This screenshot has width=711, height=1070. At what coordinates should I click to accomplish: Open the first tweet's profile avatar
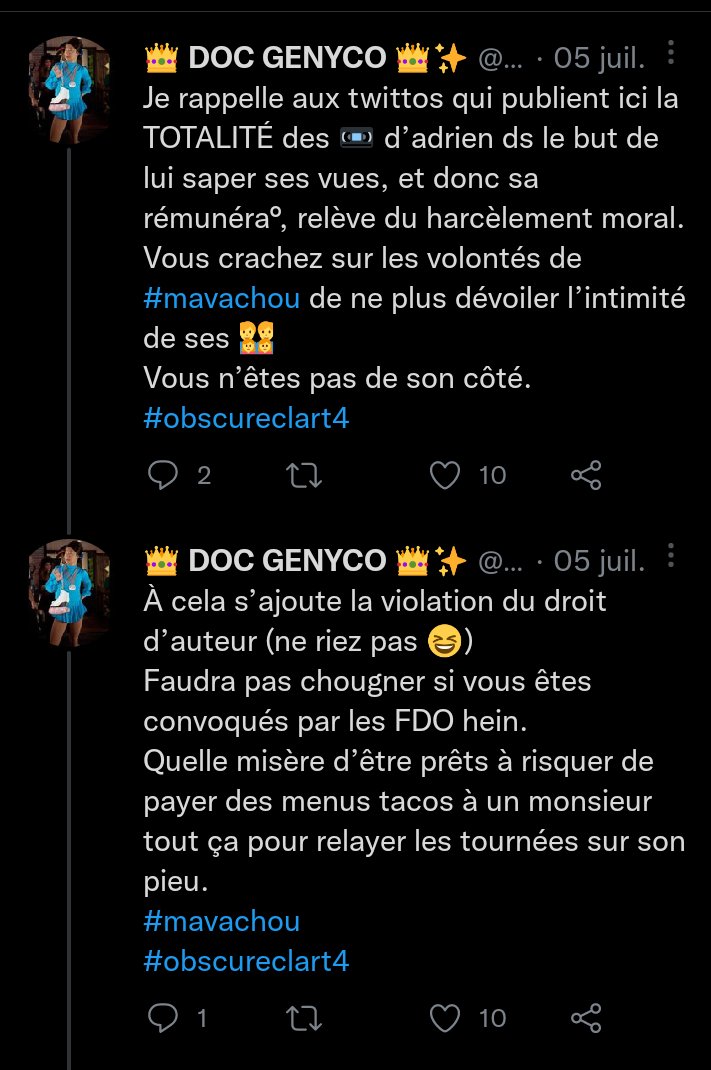(69, 91)
